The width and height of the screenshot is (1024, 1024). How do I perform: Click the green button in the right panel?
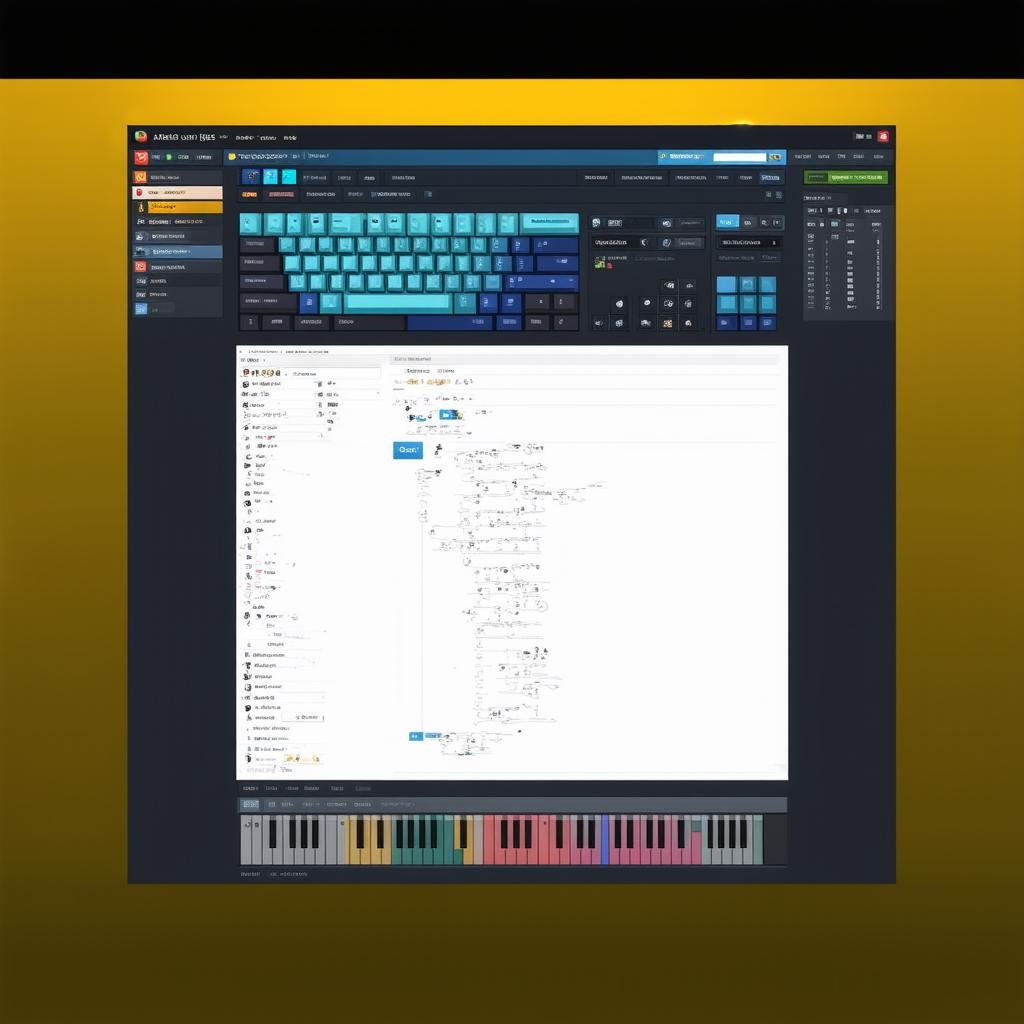(846, 177)
